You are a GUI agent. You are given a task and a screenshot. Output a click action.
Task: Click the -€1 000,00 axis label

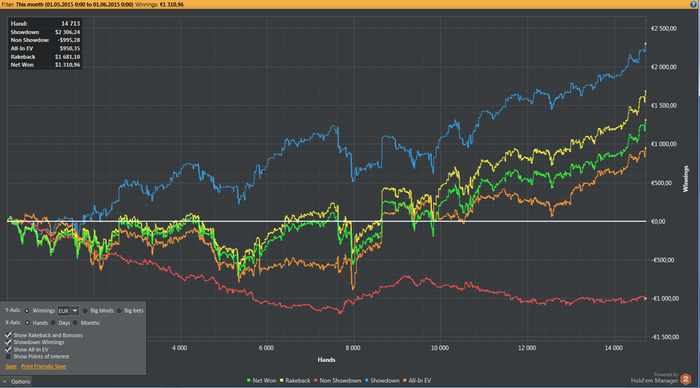tap(665, 299)
